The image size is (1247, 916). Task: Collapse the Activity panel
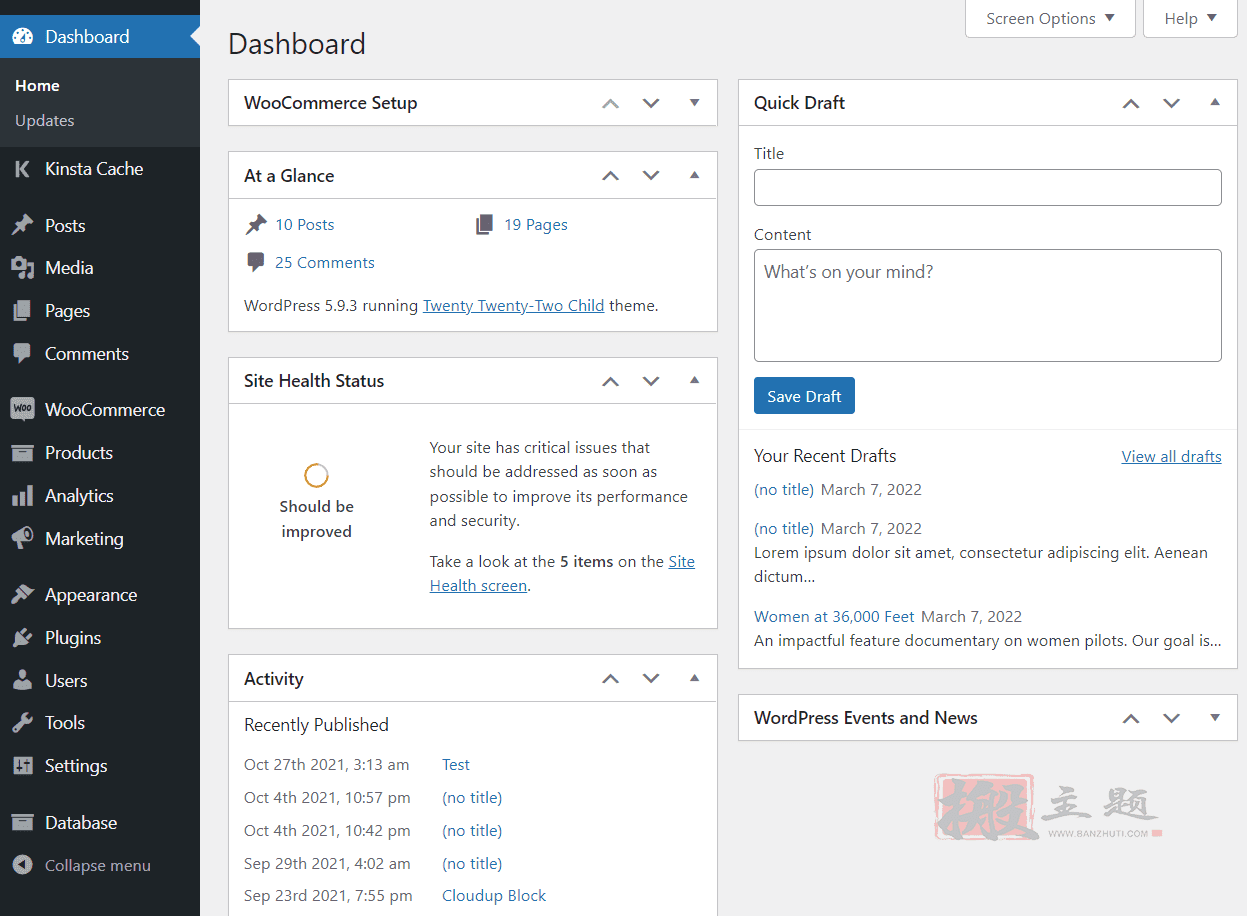[695, 678]
